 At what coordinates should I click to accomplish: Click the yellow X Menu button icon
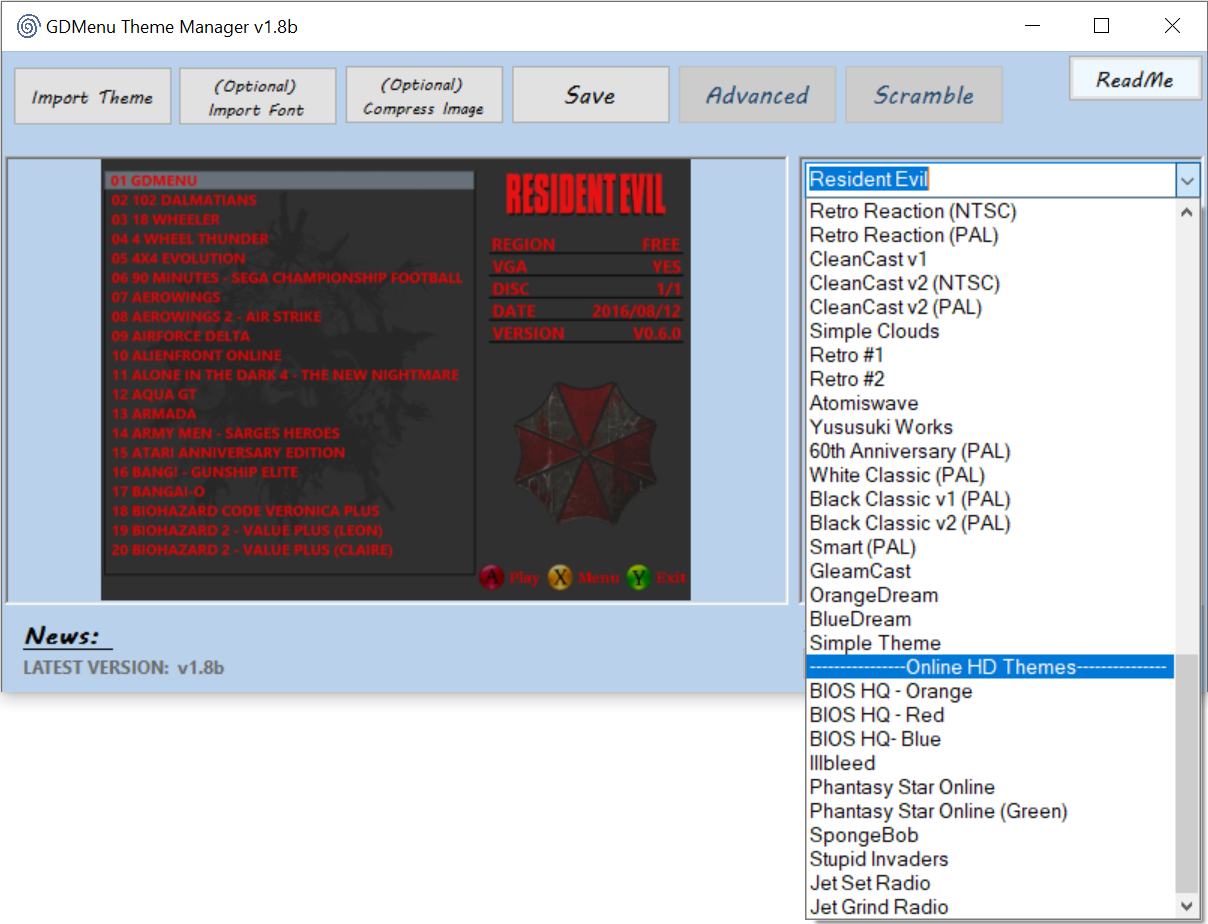[559, 577]
